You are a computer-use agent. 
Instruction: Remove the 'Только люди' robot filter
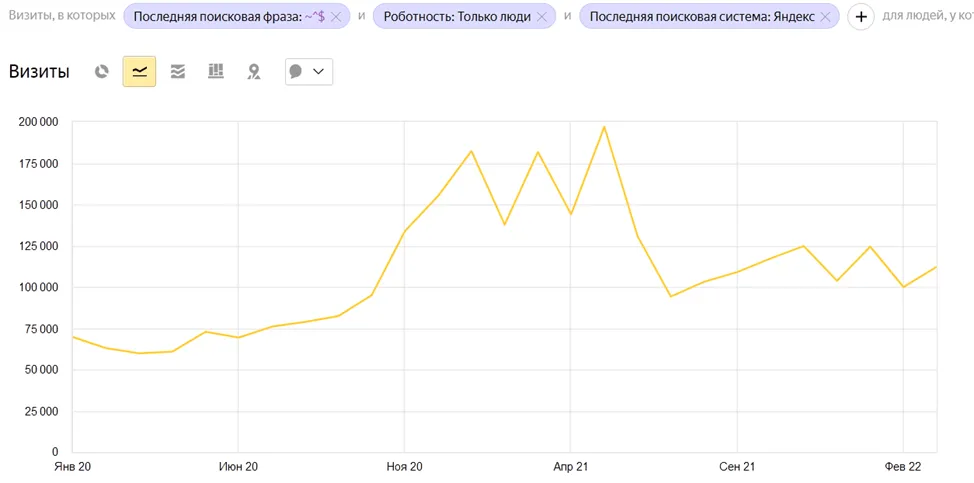coord(542,17)
